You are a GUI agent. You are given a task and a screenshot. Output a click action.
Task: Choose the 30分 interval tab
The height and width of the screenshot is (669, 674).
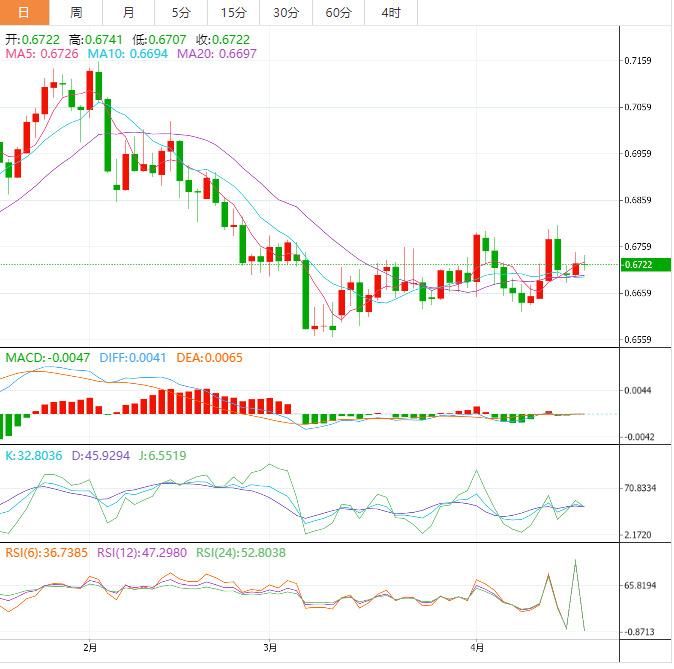(285, 13)
